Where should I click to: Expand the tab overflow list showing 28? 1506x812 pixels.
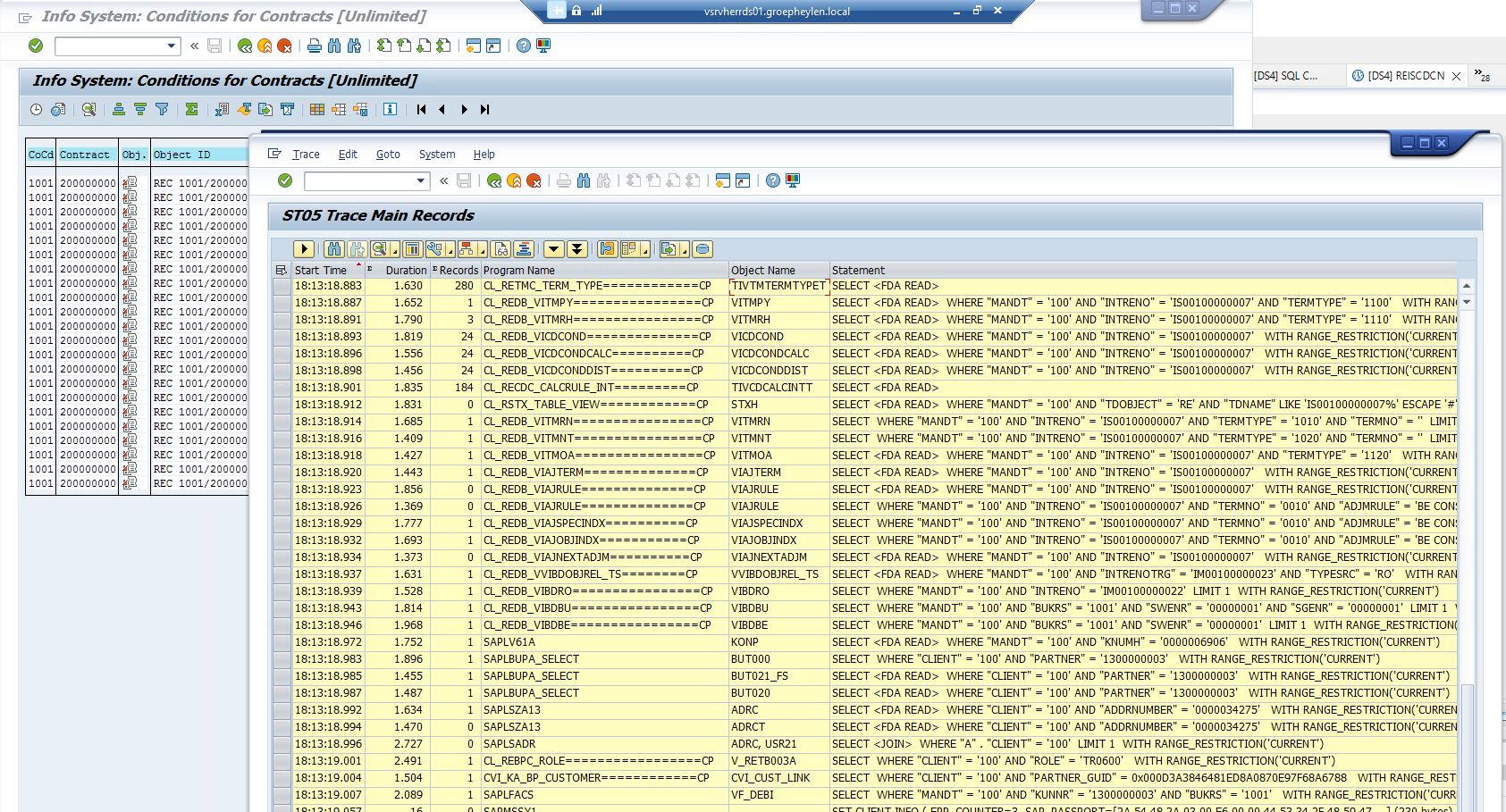coord(1483,76)
